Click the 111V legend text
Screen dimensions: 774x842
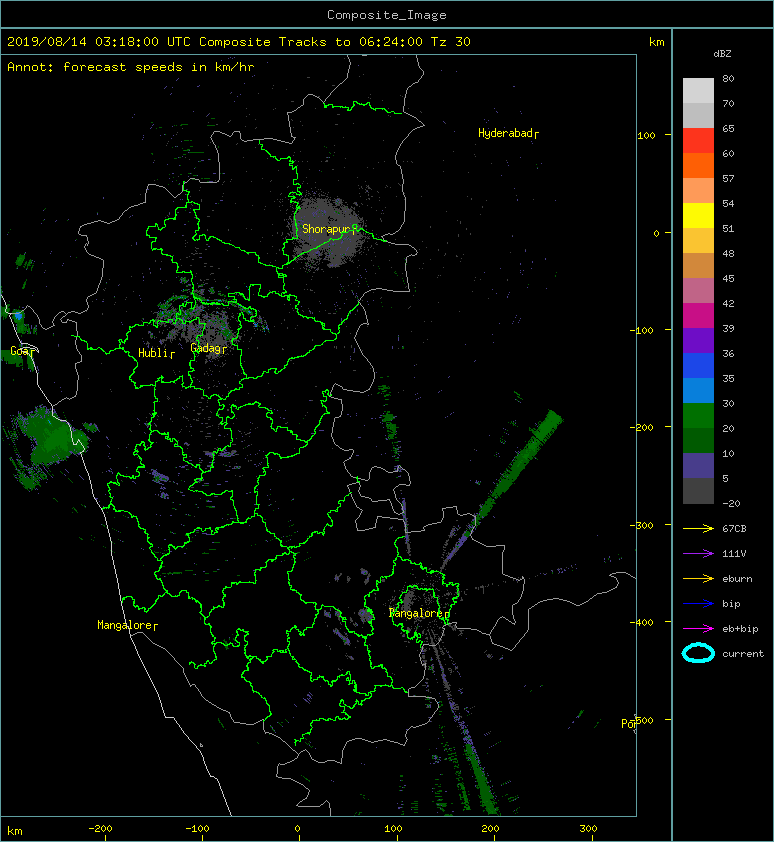point(734,554)
